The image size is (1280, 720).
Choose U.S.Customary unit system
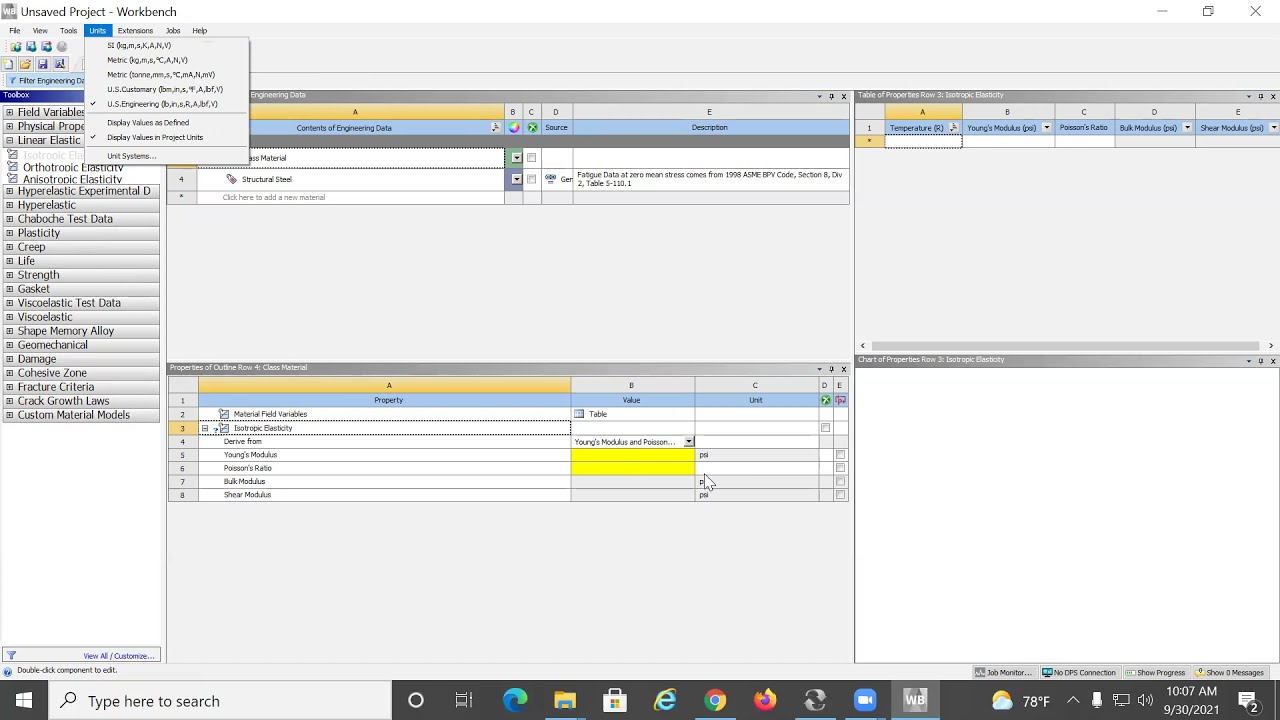tap(165, 89)
